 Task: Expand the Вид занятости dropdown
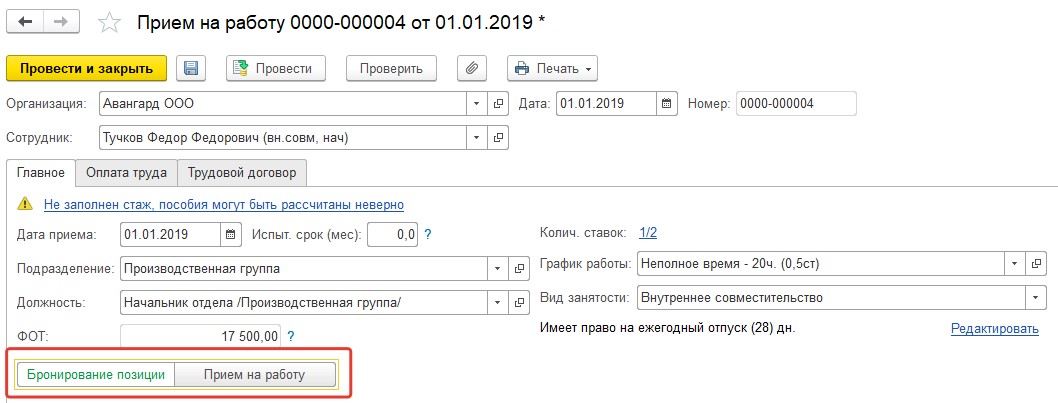[1035, 297]
